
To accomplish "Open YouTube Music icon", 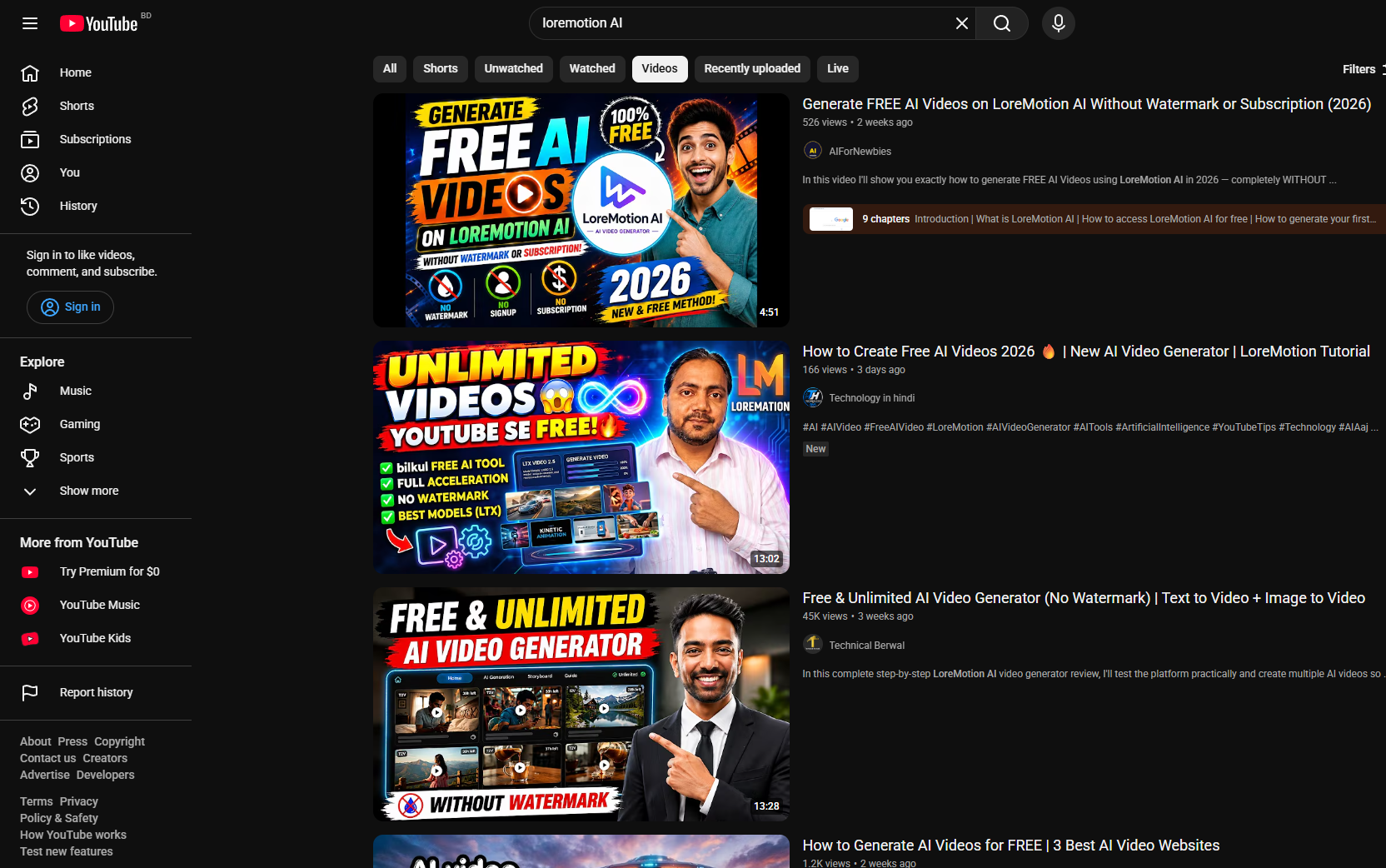I will pyautogui.click(x=30, y=606).
